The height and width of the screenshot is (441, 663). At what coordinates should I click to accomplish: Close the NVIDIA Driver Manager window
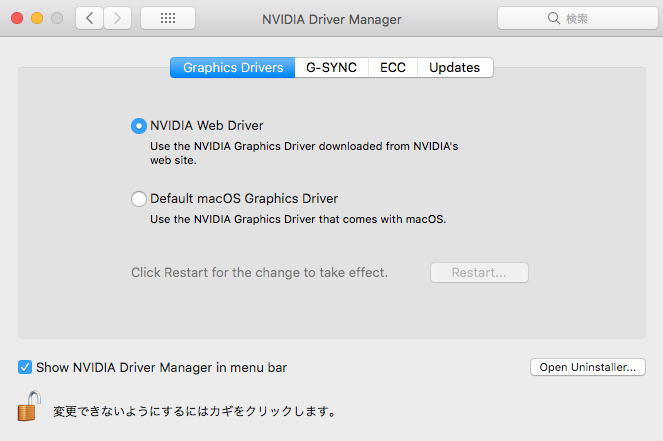pyautogui.click(x=17, y=18)
